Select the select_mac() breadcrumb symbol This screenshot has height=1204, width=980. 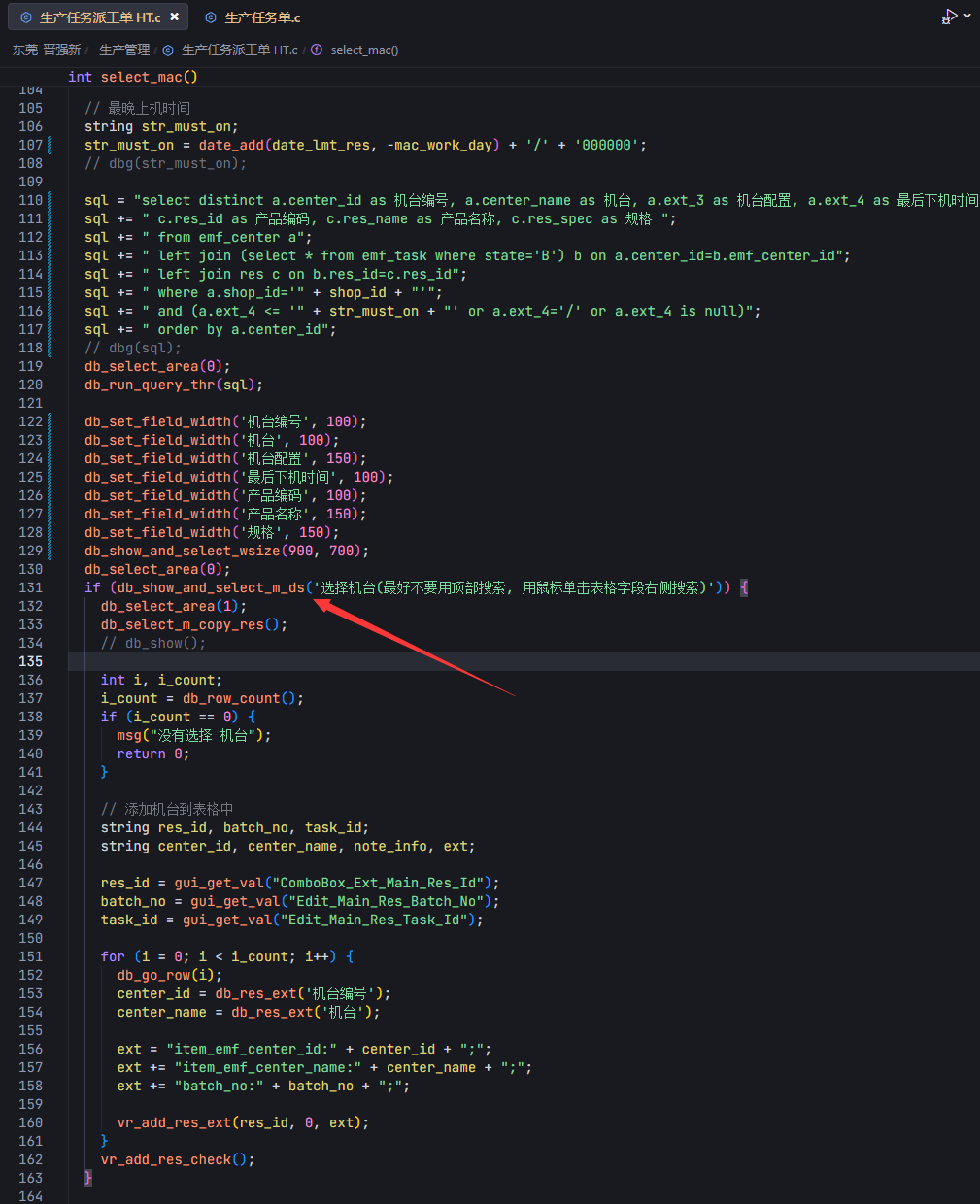click(364, 50)
